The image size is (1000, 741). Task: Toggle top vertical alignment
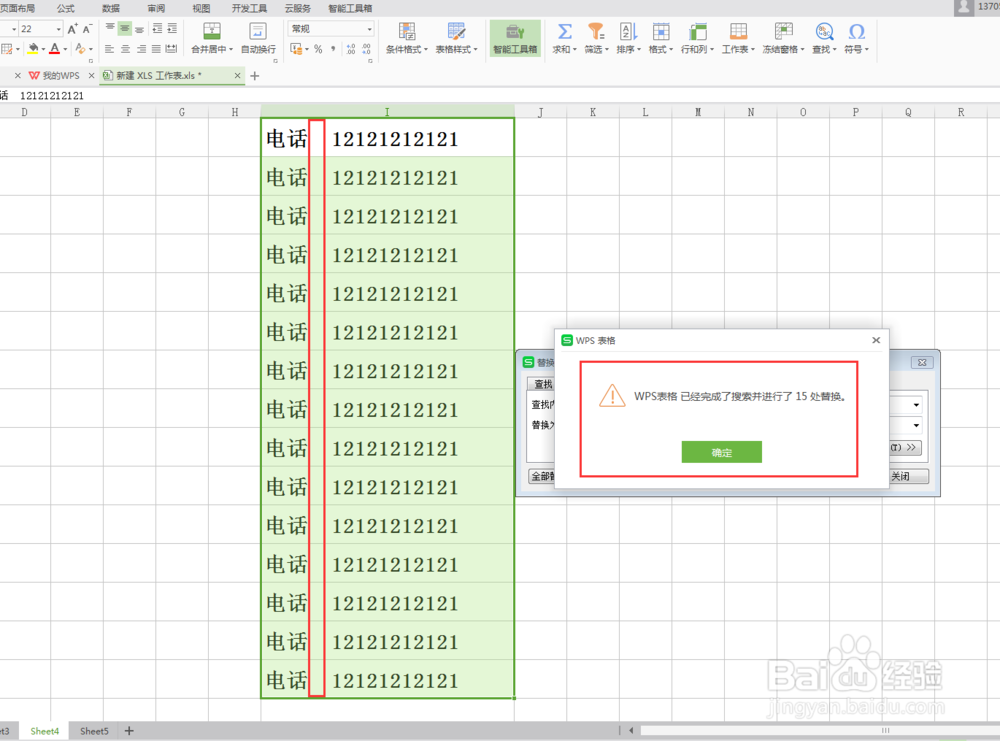(x=110, y=28)
